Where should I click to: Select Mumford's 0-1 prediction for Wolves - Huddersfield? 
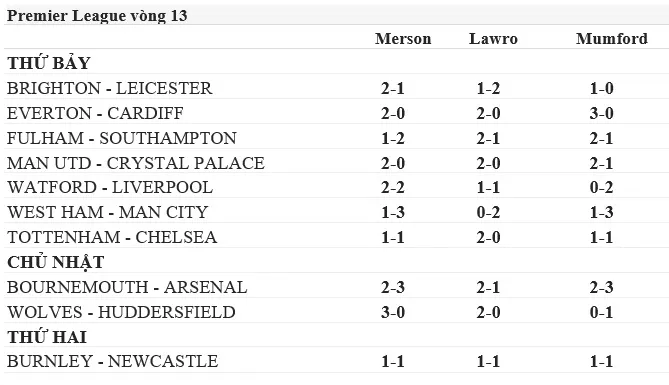coord(601,312)
